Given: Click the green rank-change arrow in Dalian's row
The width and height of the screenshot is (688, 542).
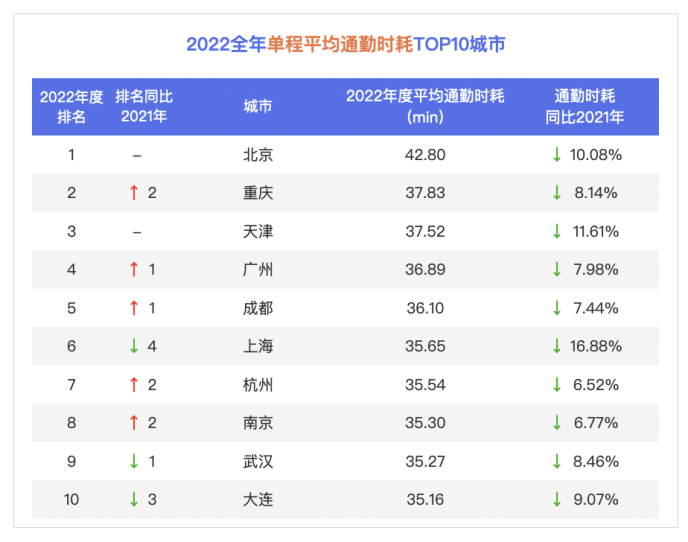Looking at the screenshot, I should point(133,499).
